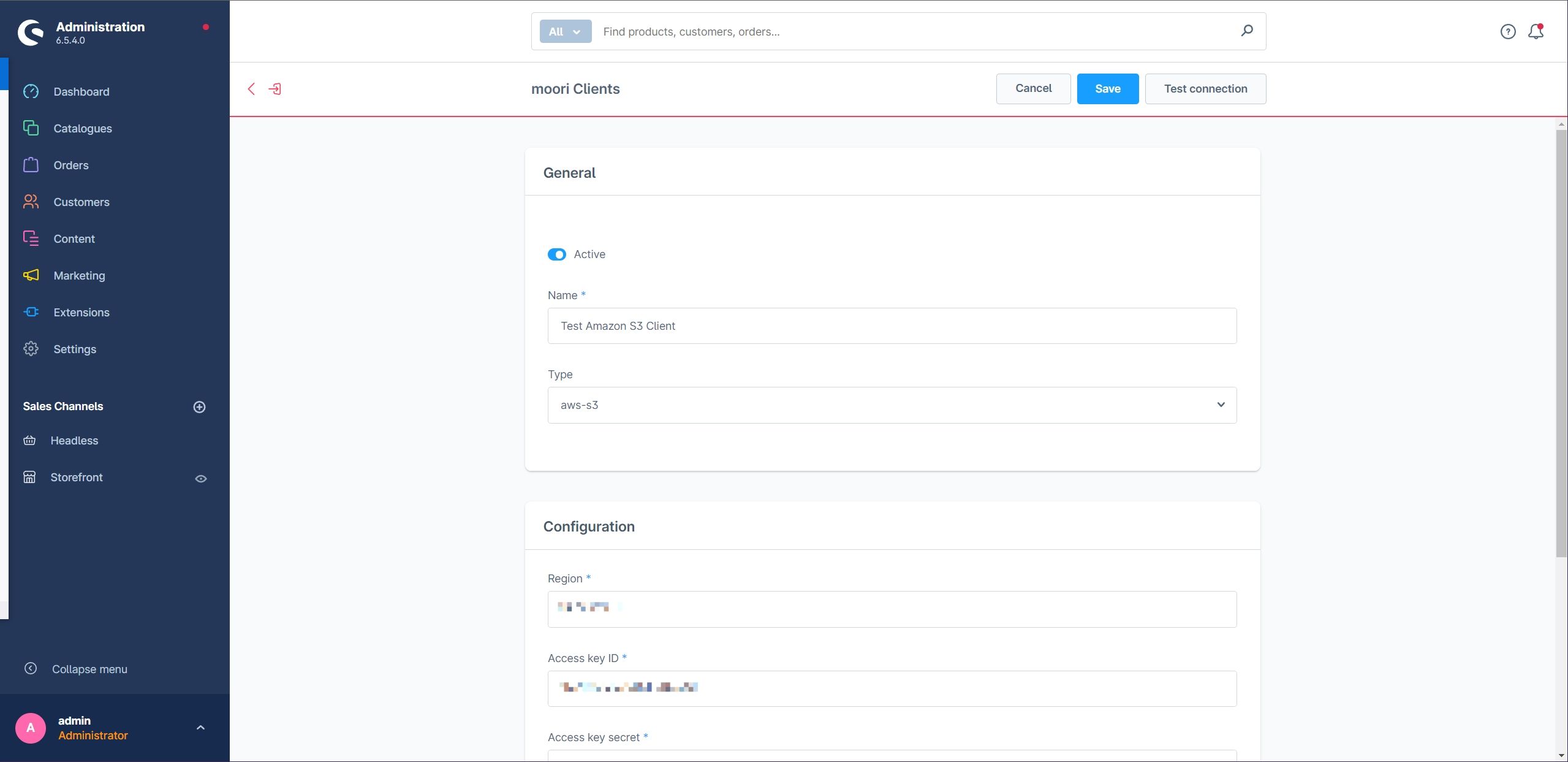This screenshot has height=762, width=1568.
Task: Click the 'Access key secret' label
Action: (x=593, y=737)
